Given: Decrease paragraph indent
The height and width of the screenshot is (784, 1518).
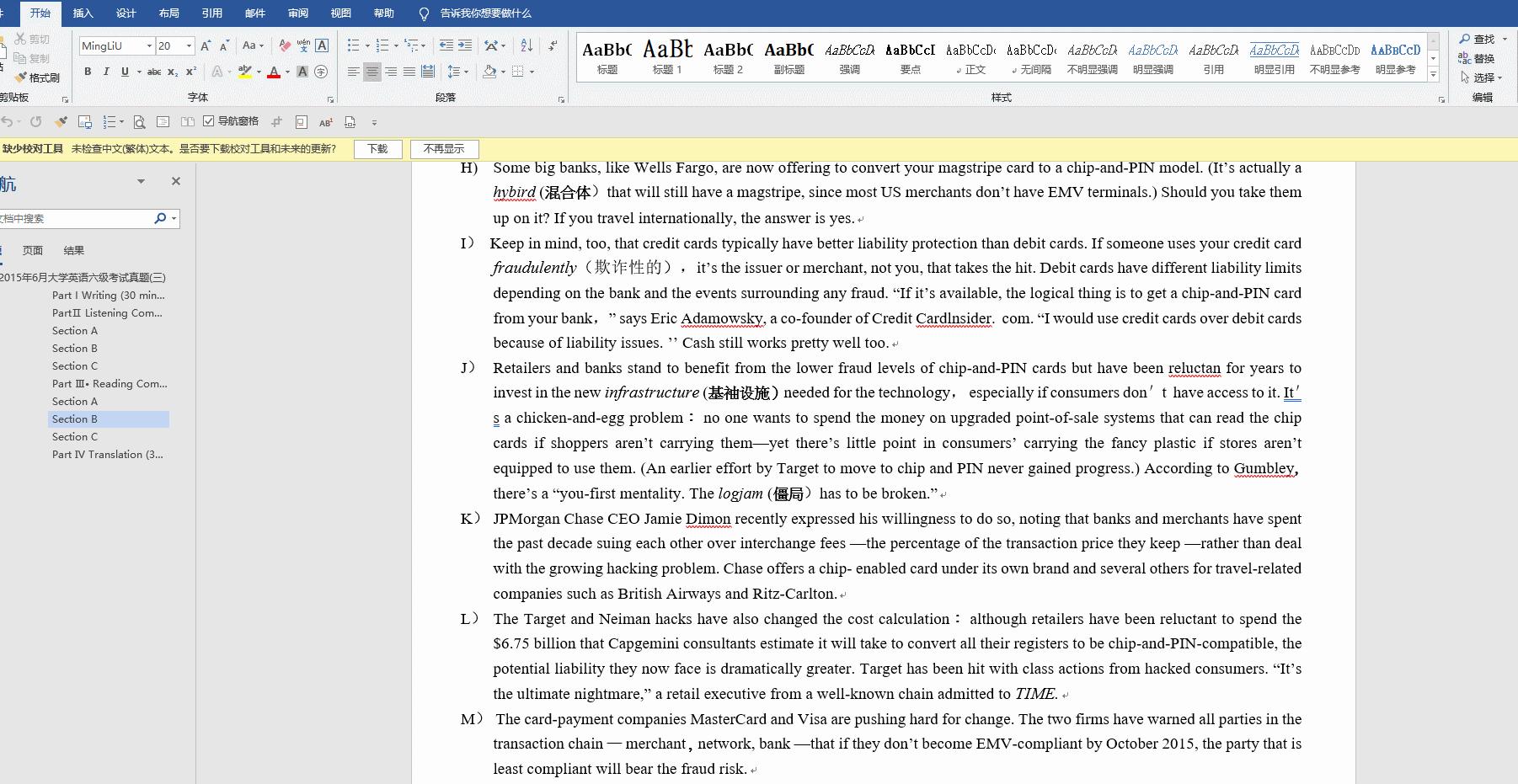Looking at the screenshot, I should click(x=446, y=46).
